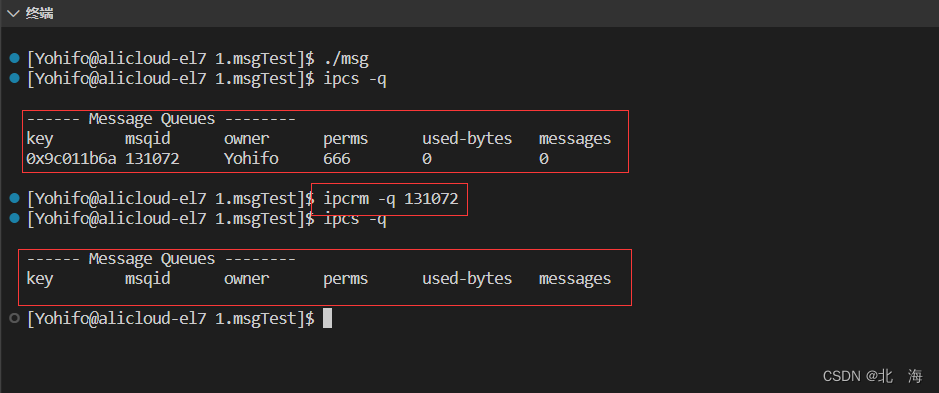Click msqid value 131072 in table
Screen dimensions: 939x393
coord(152,159)
